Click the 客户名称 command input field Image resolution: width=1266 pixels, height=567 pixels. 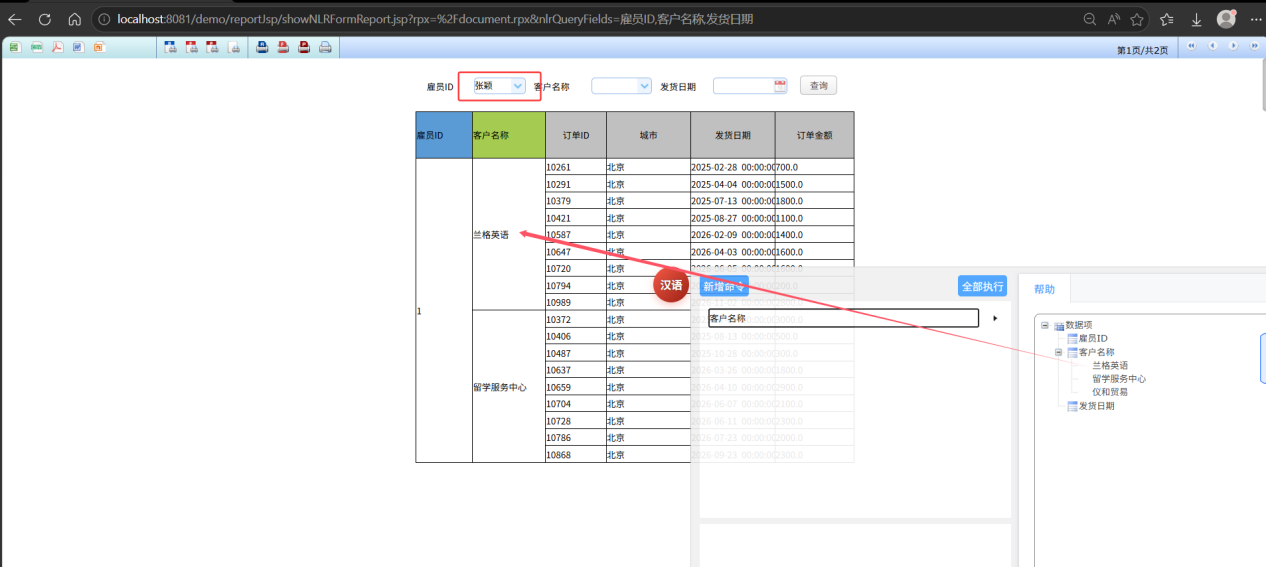(x=842, y=318)
